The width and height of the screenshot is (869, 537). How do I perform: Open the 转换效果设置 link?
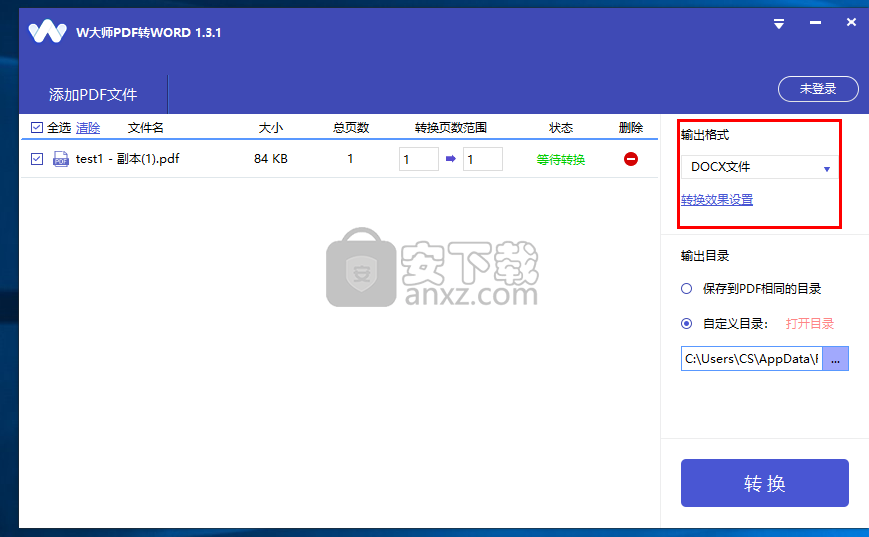tap(717, 200)
